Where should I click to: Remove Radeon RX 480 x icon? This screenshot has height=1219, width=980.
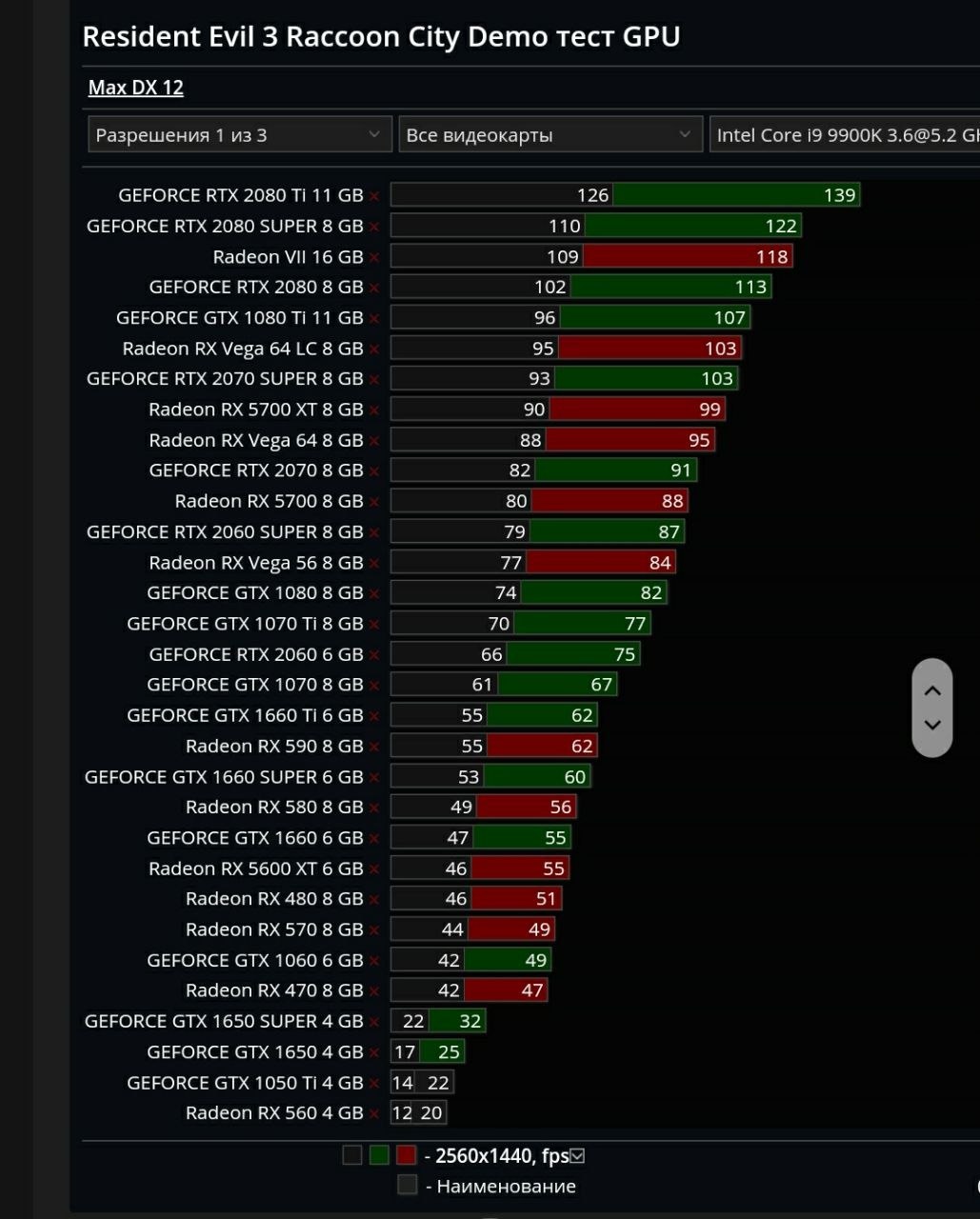point(374,900)
